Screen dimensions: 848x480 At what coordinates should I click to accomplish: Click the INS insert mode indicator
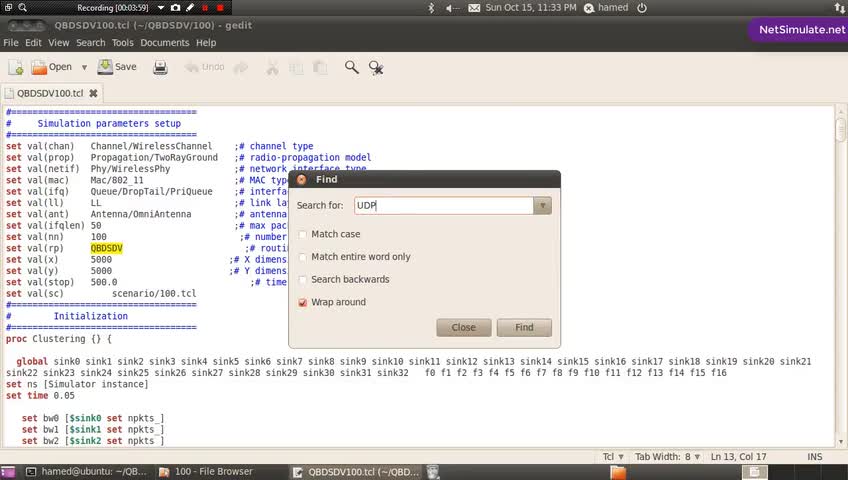pyautogui.click(x=814, y=457)
